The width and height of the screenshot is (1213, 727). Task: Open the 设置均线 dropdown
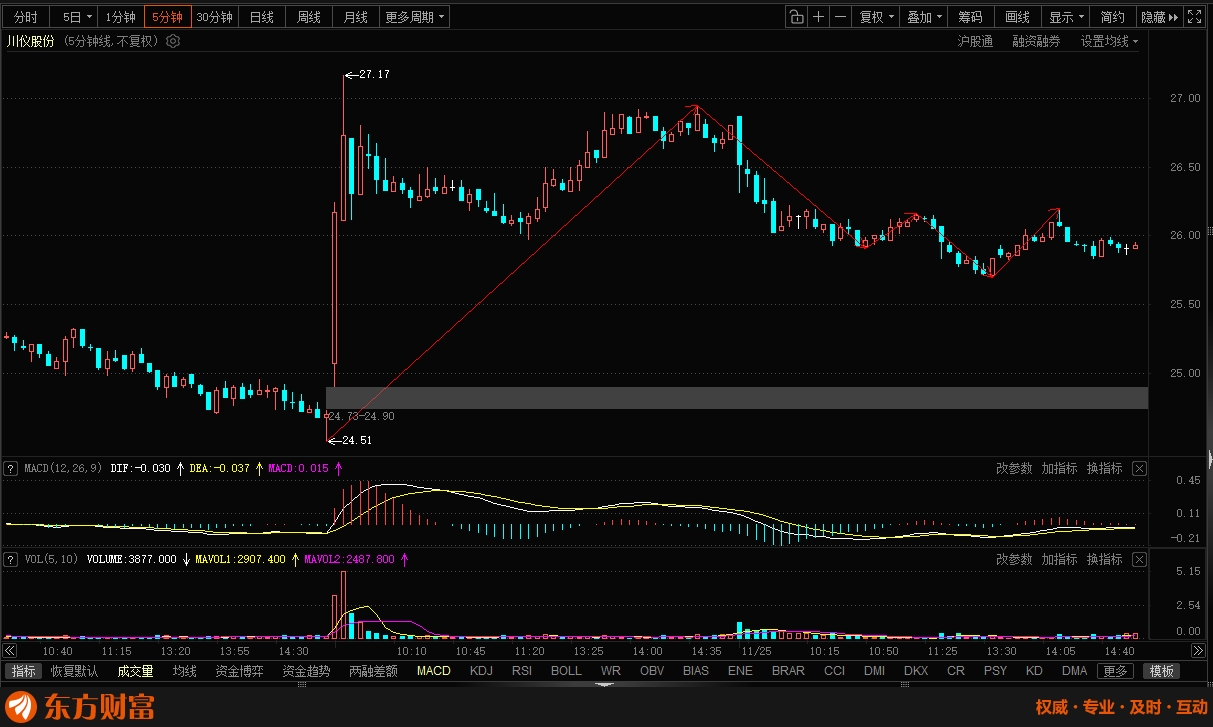1109,41
